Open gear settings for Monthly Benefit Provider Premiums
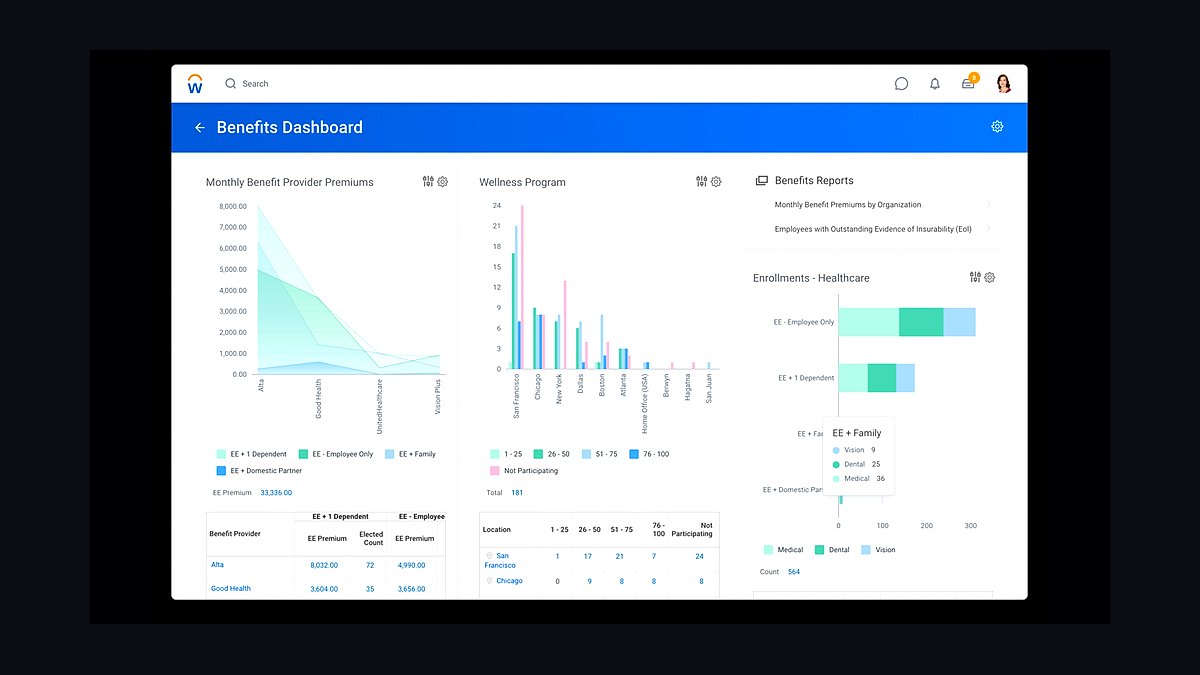Viewport: 1200px width, 675px height. [443, 182]
